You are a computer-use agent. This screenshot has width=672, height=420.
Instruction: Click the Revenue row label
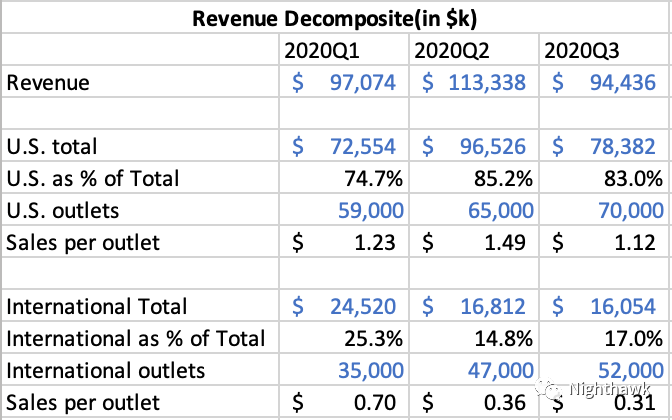click(48, 82)
